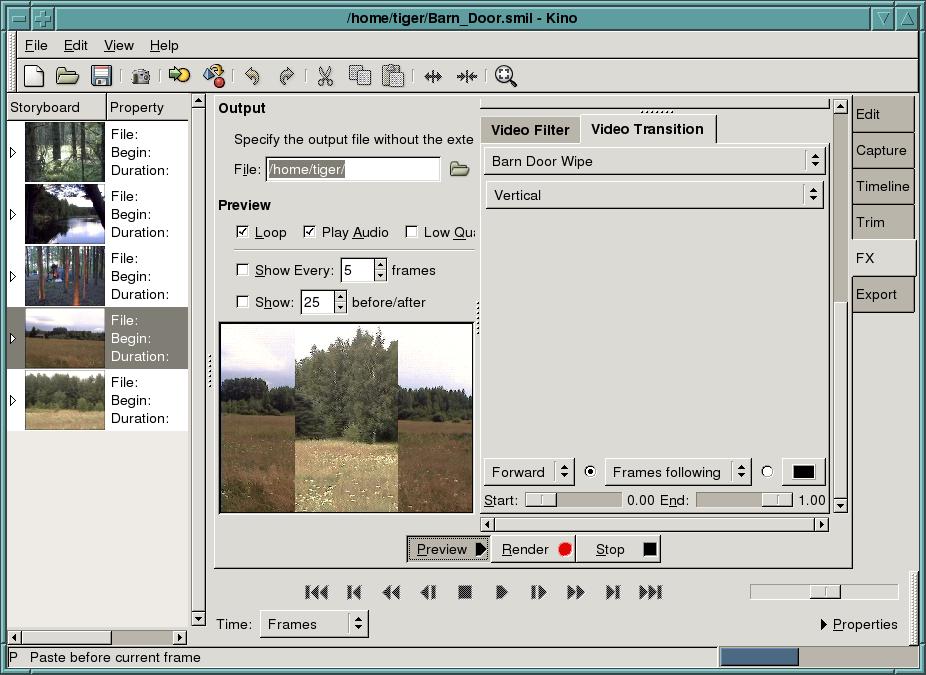
Task: Open the Export tab on the right
Action: pos(881,294)
